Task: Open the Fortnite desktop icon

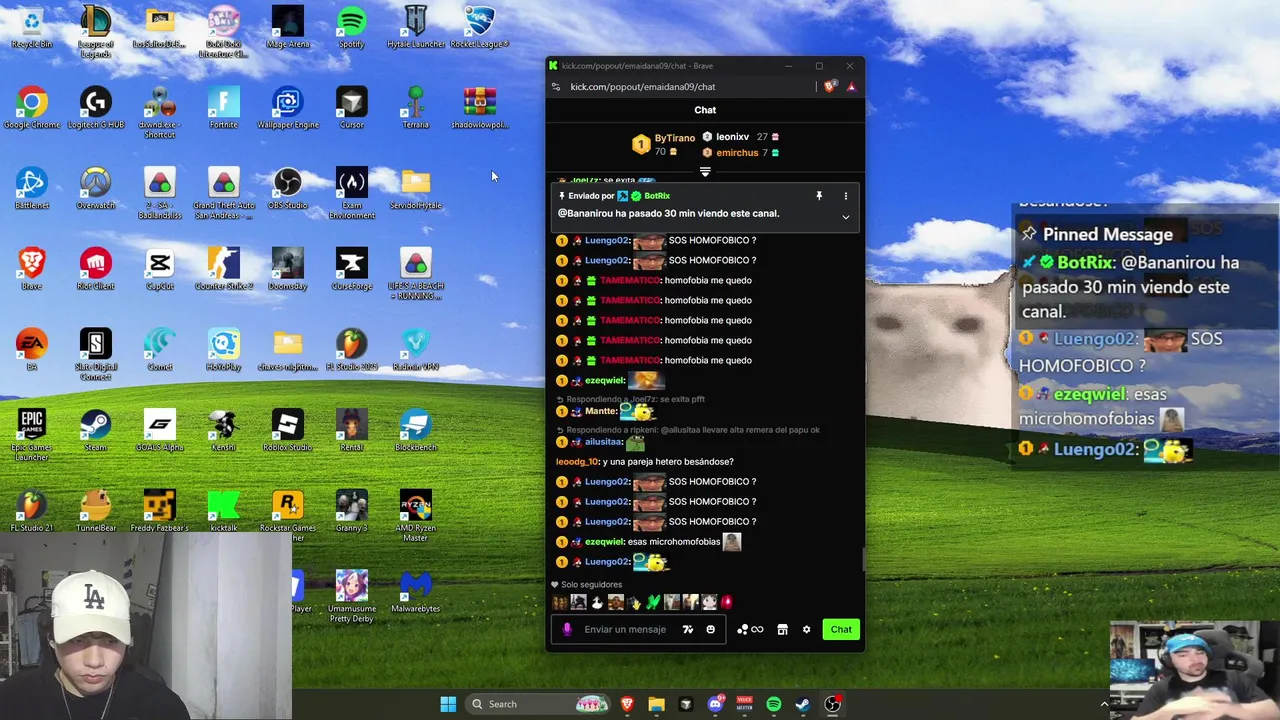Action: coord(224,108)
